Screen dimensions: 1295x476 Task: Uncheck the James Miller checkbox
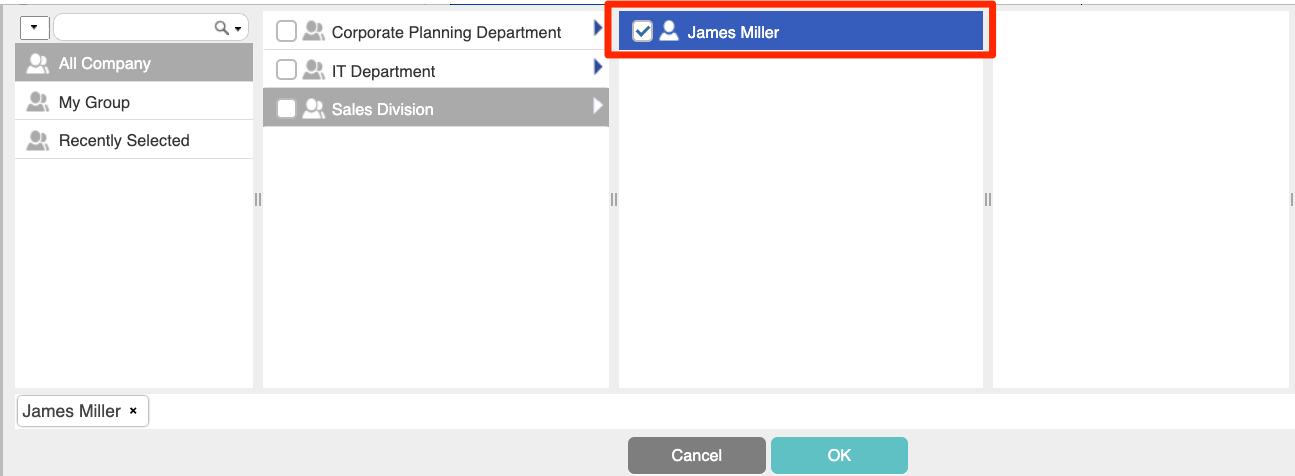[x=643, y=32]
